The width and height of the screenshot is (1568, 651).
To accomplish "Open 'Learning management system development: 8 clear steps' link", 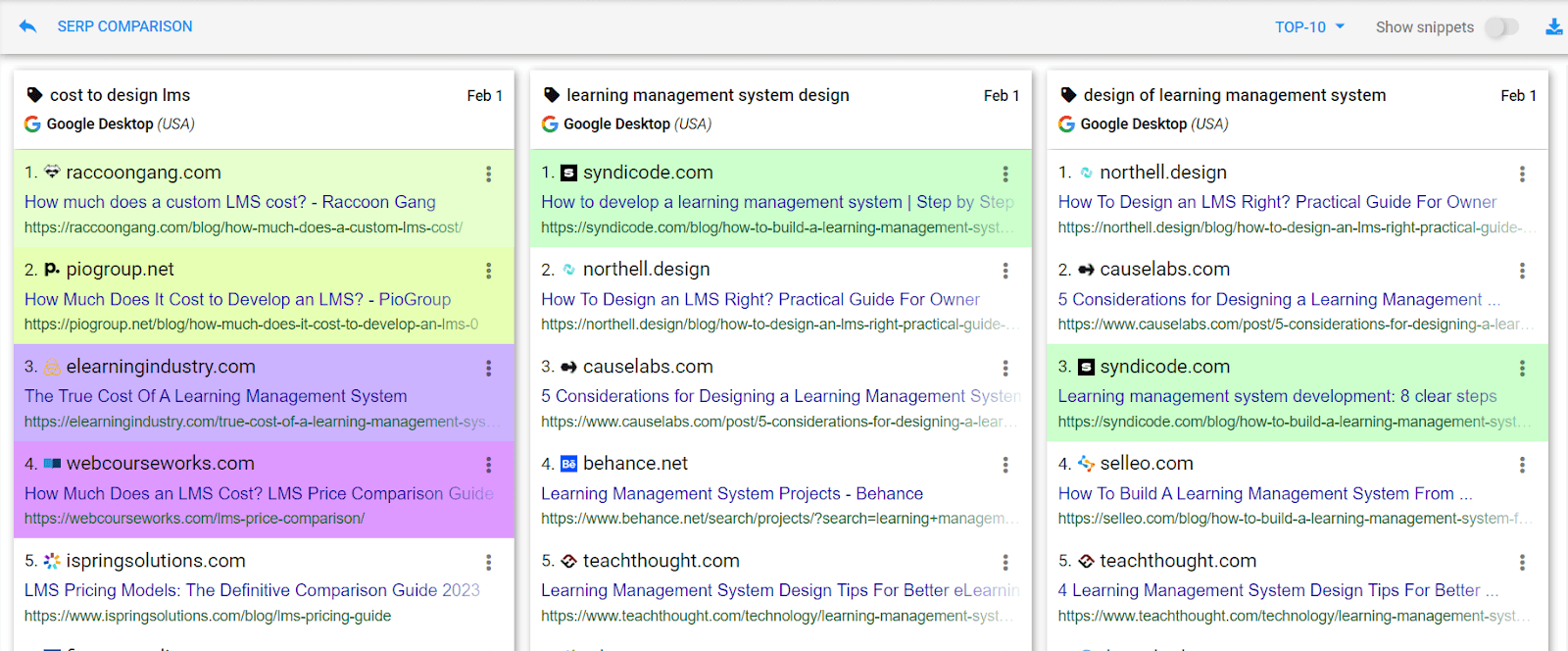I will point(1277,396).
